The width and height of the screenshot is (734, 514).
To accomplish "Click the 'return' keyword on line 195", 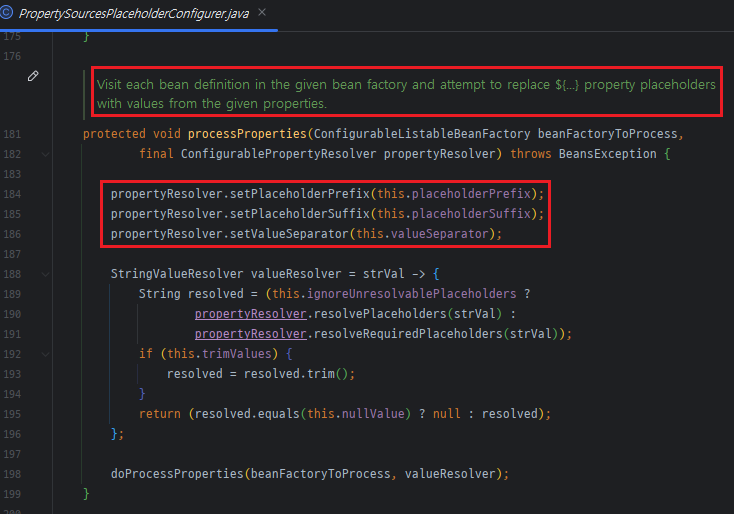I will pyautogui.click(x=160, y=414).
